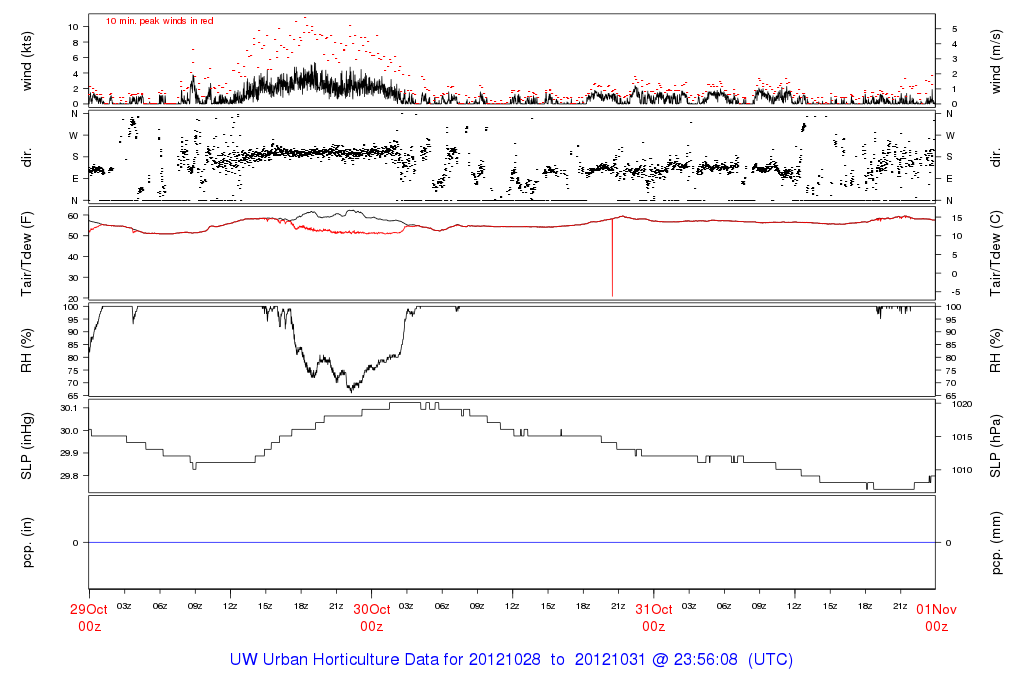Click the '12z' time label after 30Oct
This screenshot has width=1024, height=700.
512,607
